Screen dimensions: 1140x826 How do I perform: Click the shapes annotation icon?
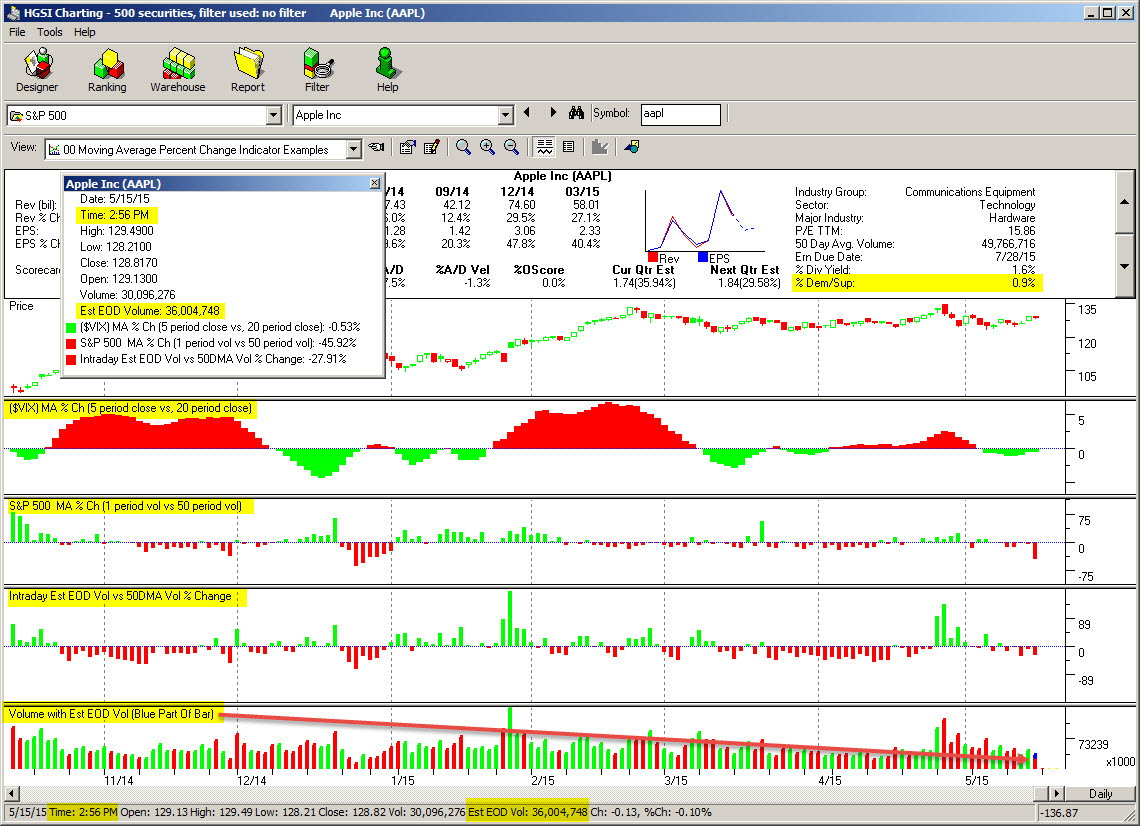(x=631, y=148)
